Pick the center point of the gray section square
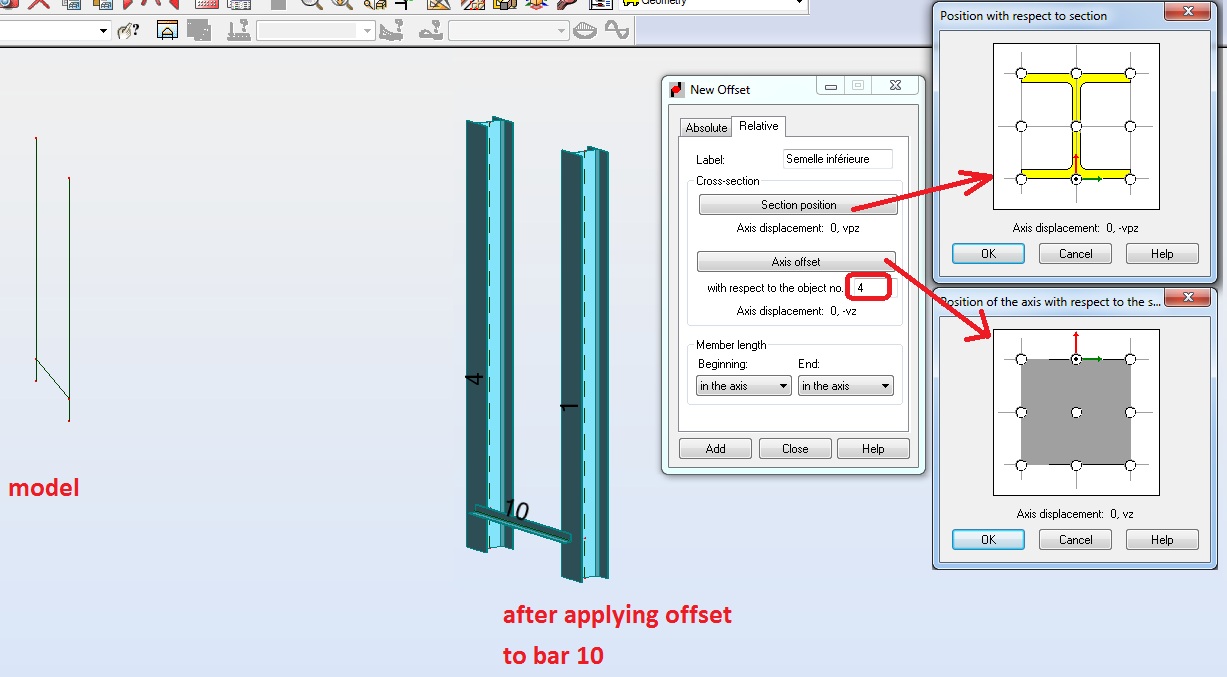Viewport: 1227px width, 677px height. tap(1075, 413)
